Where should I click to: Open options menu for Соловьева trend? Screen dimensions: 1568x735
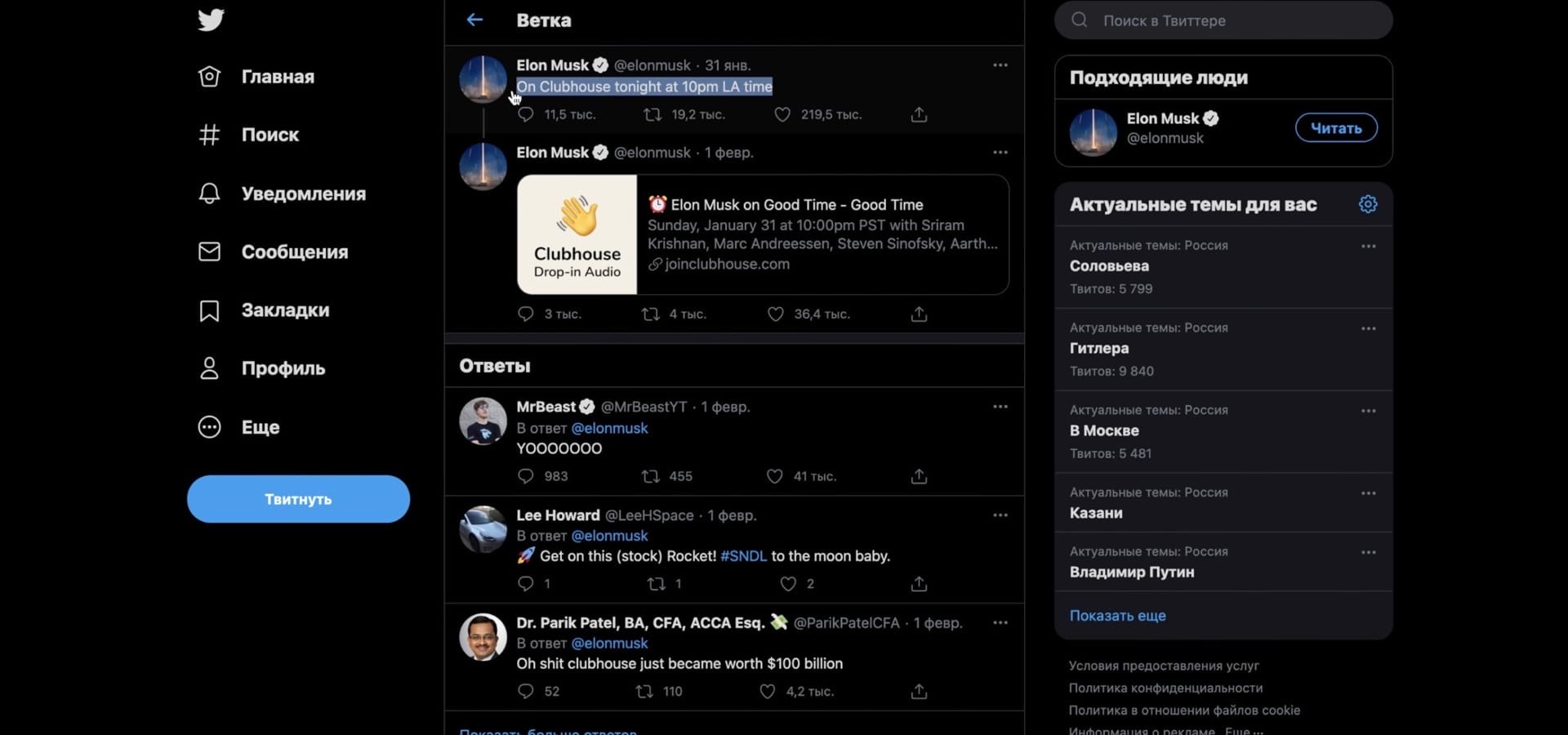click(x=1369, y=247)
